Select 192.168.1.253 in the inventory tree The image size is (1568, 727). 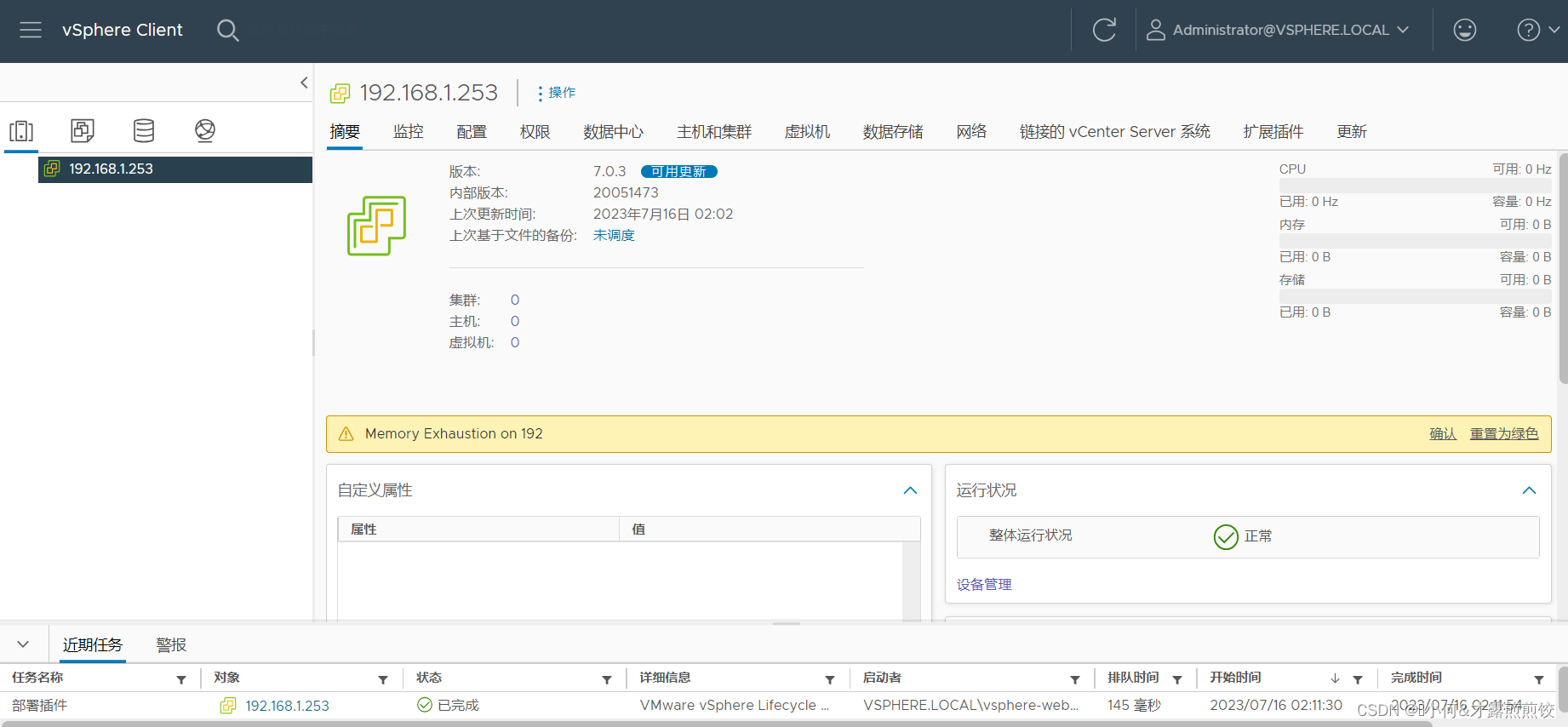point(175,169)
